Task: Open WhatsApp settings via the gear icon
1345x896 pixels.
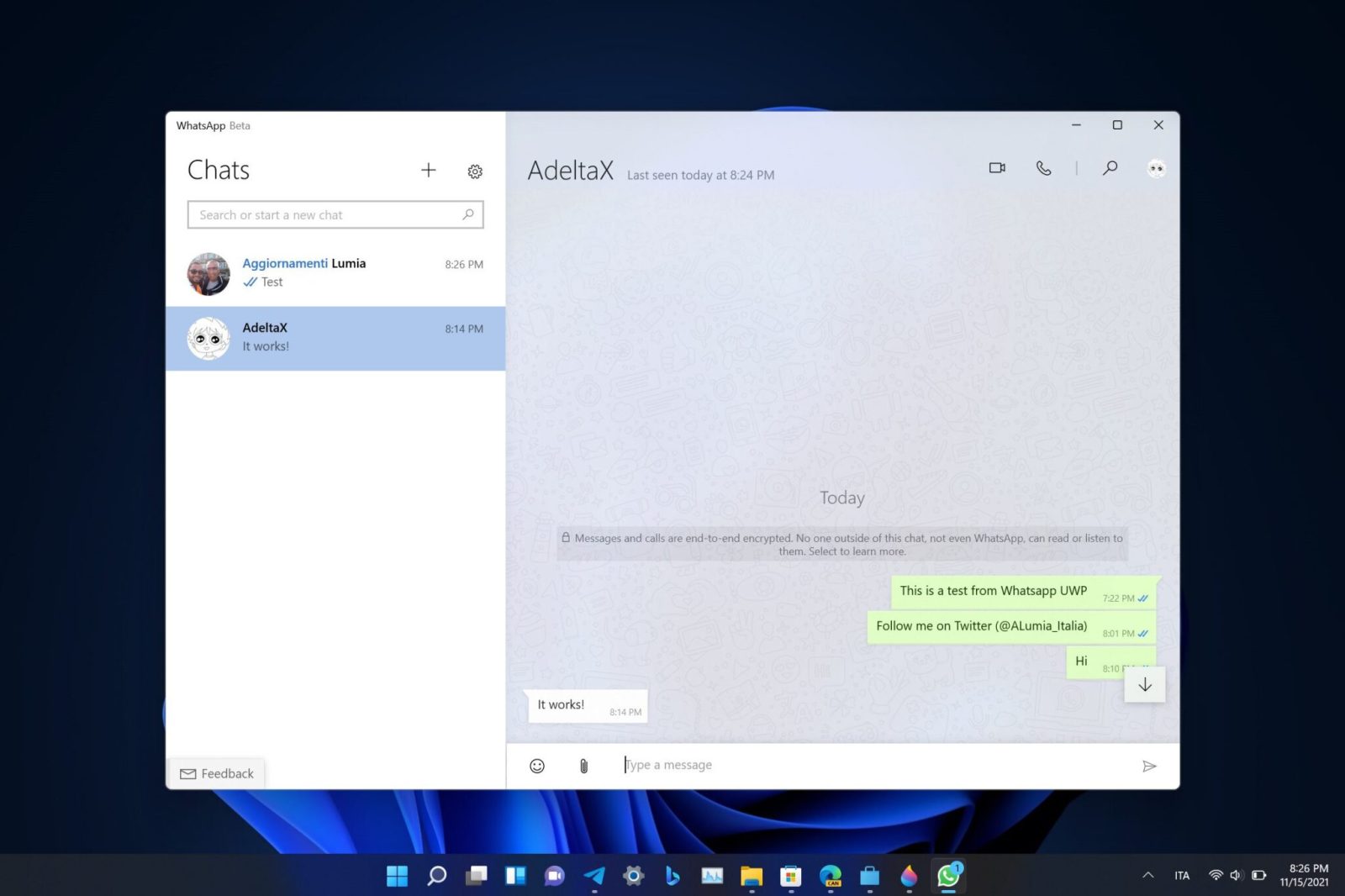Action: tap(475, 171)
